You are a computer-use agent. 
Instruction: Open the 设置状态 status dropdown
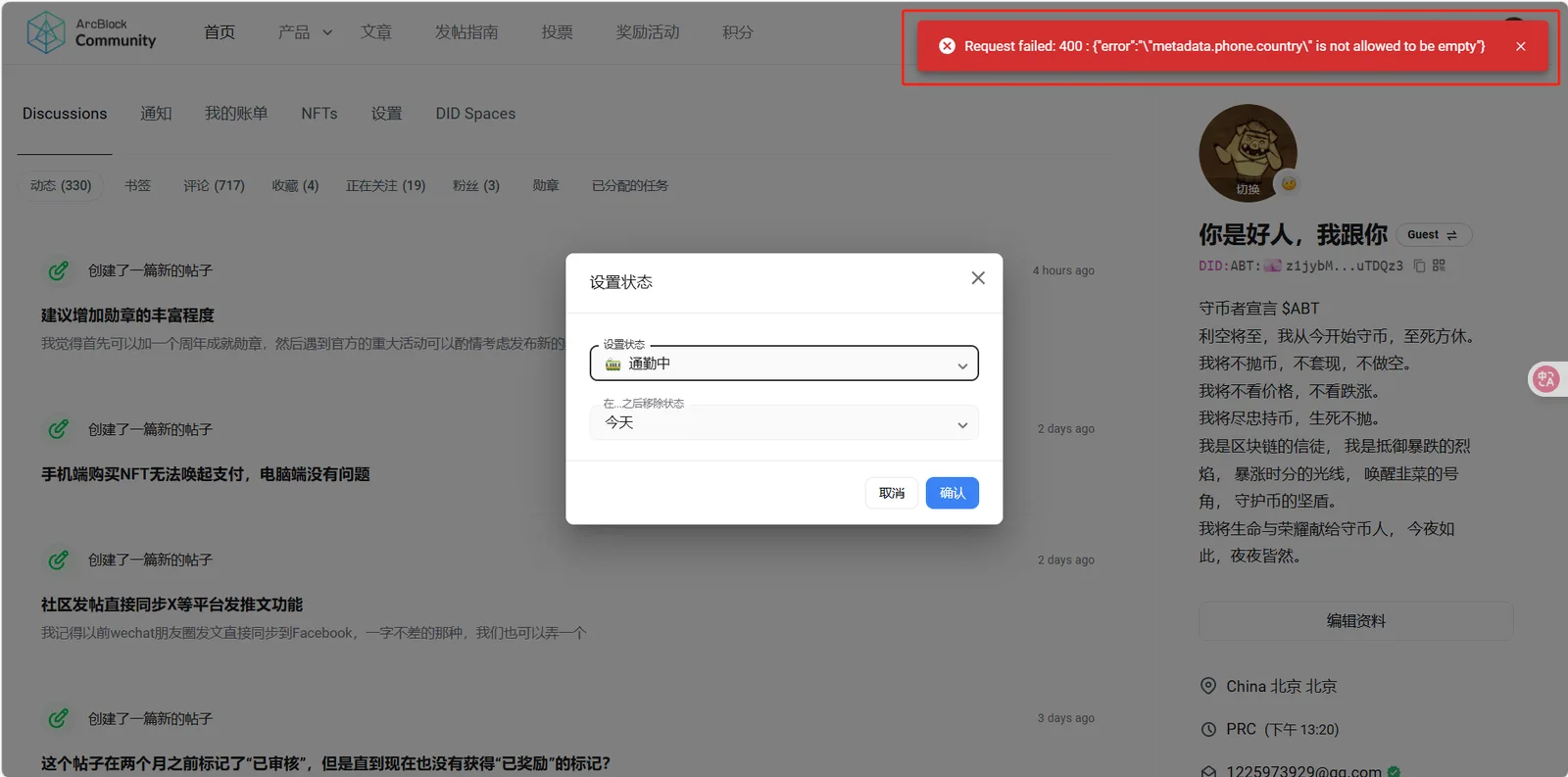784,364
